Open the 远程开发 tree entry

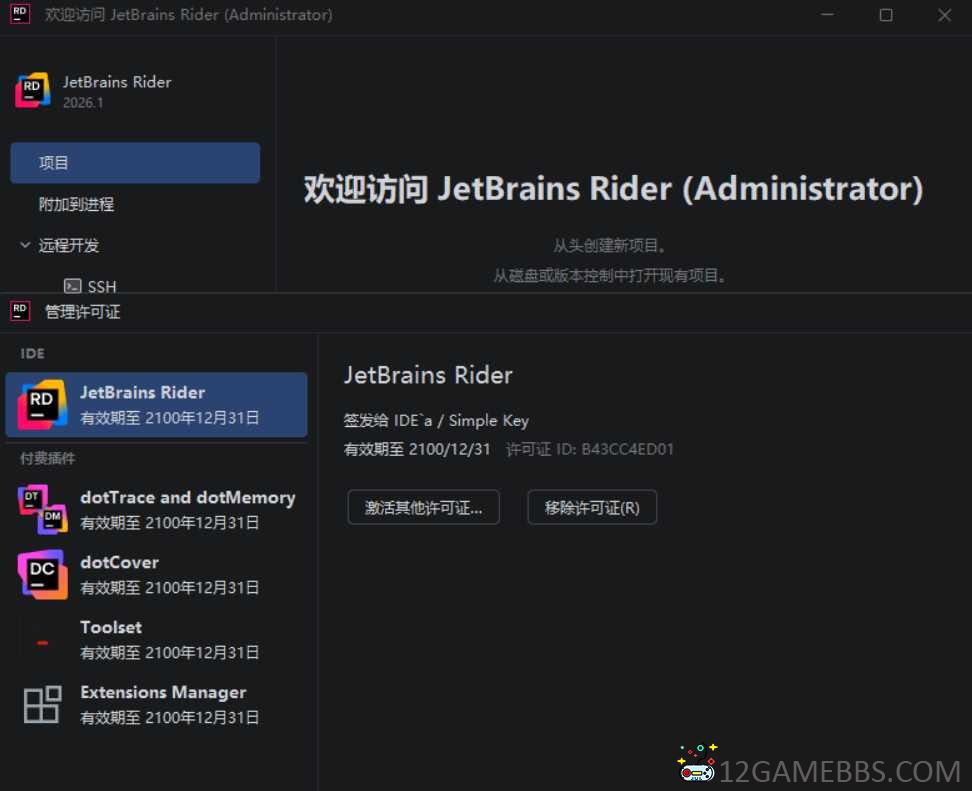(69, 245)
